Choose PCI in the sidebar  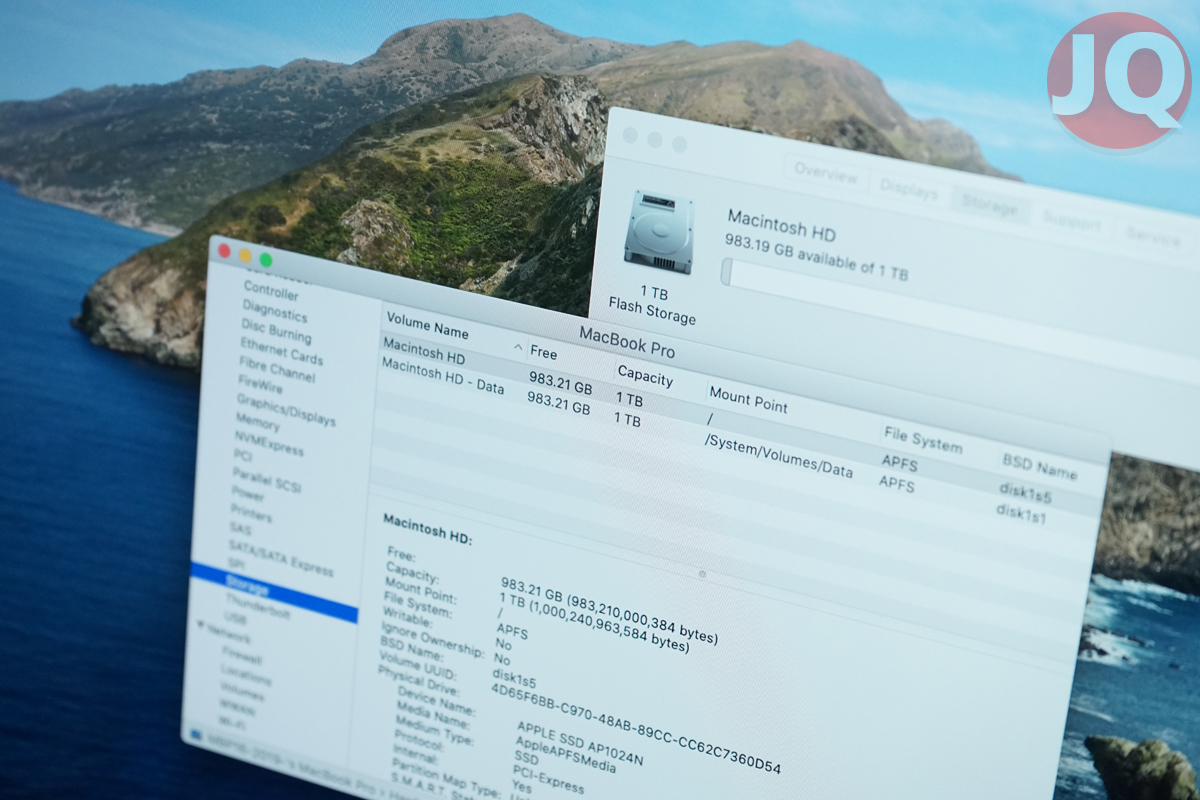(x=242, y=456)
